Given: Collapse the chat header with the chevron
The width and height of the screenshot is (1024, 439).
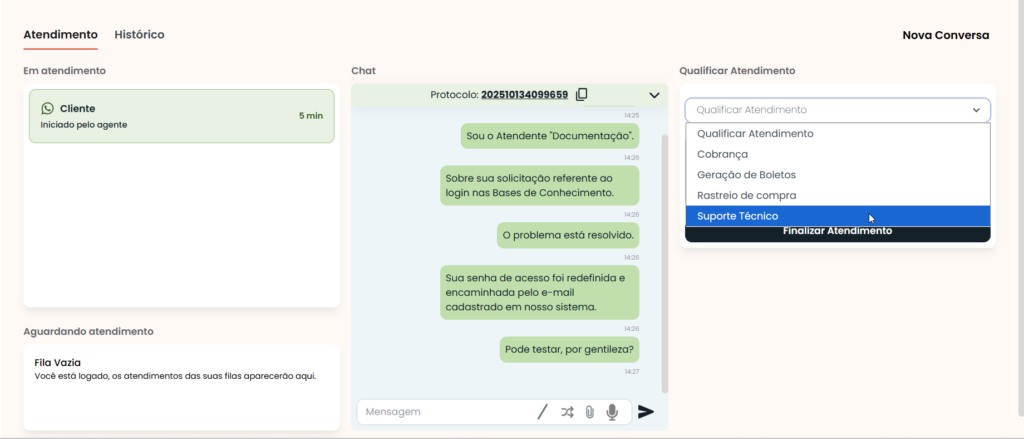Looking at the screenshot, I should 654,95.
